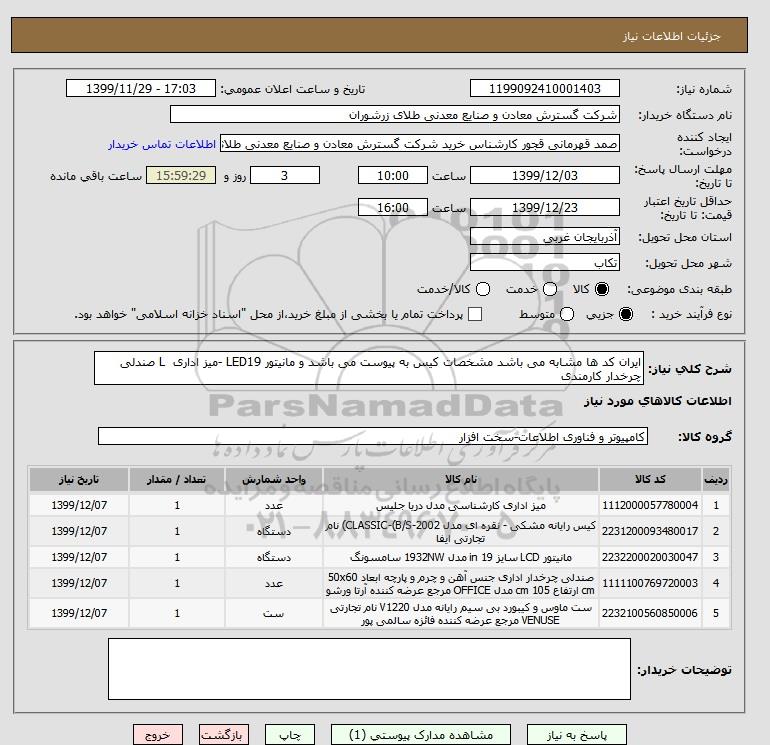
Task: Click unit ست in row 5
Action: click(274, 613)
